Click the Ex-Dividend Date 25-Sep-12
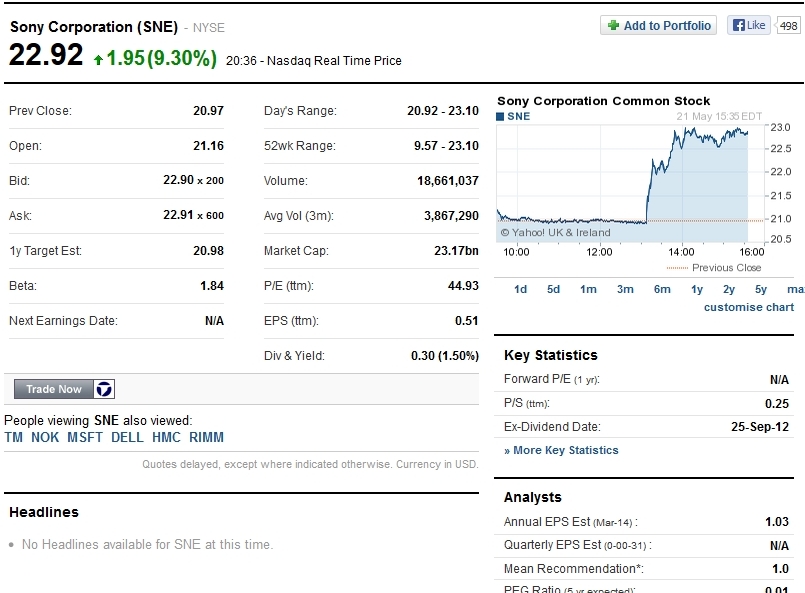The image size is (805, 593). 760,427
